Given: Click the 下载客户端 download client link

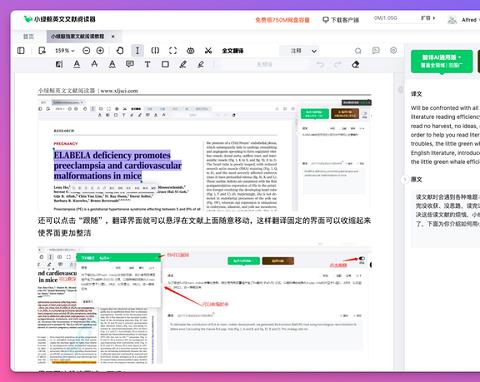Looking at the screenshot, I should [341, 20].
